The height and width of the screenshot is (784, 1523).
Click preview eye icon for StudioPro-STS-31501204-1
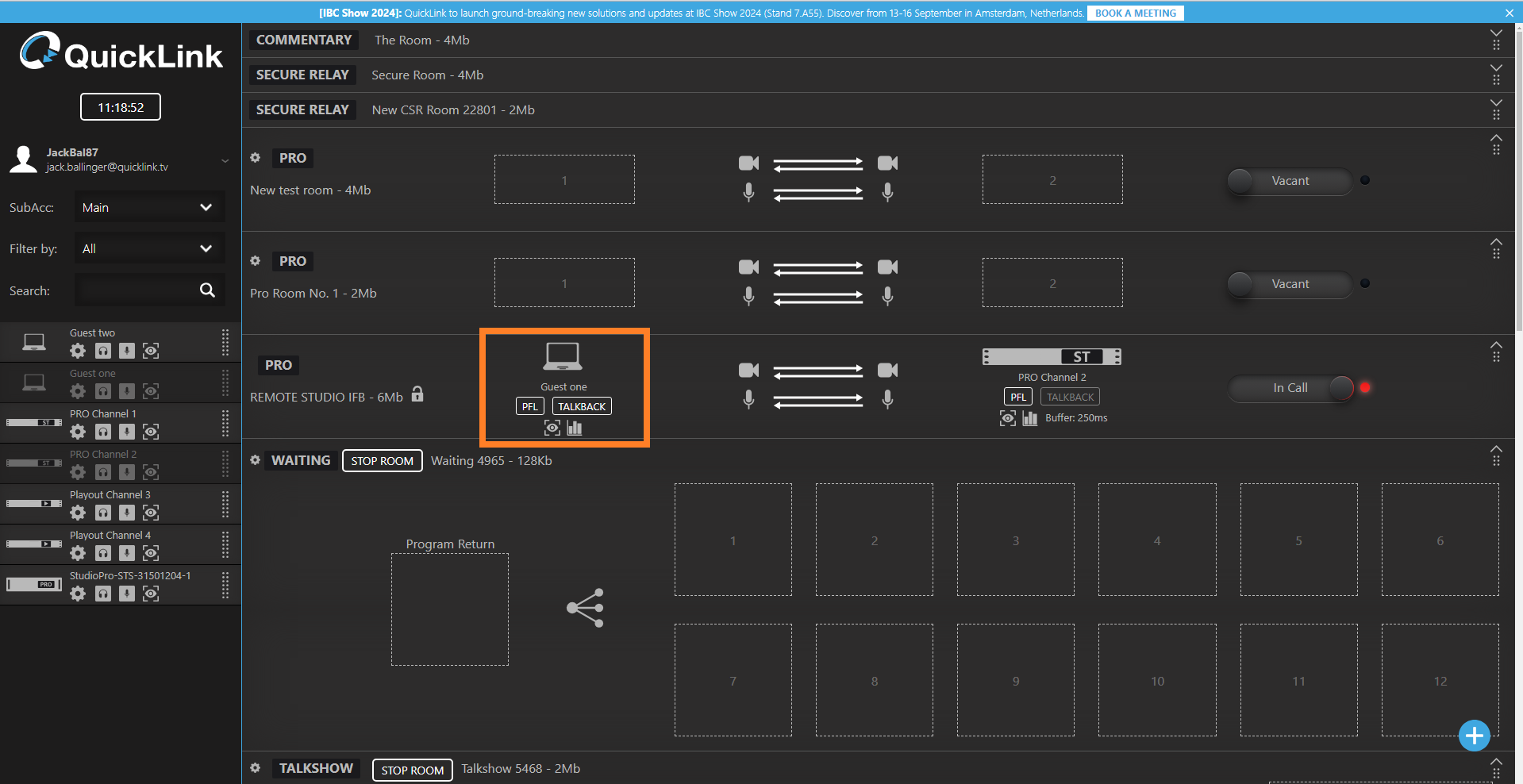click(151, 594)
